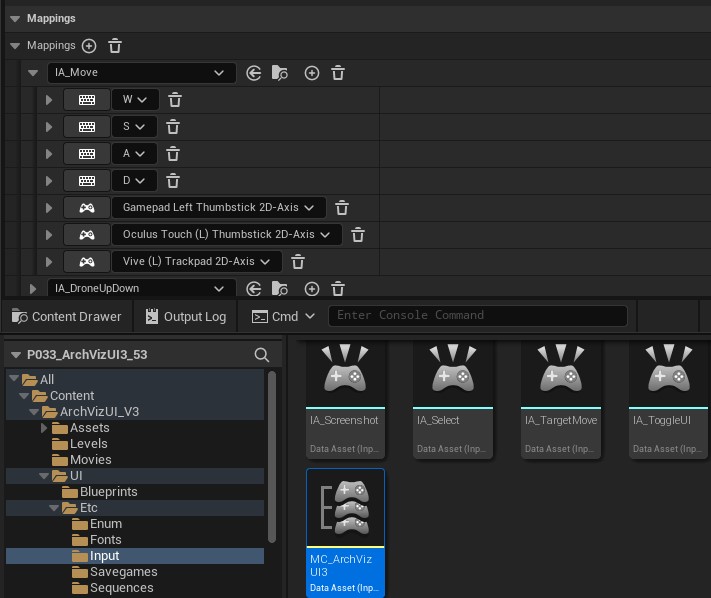This screenshot has height=598, width=711.
Task: Open the Output Log
Action: (x=186, y=316)
